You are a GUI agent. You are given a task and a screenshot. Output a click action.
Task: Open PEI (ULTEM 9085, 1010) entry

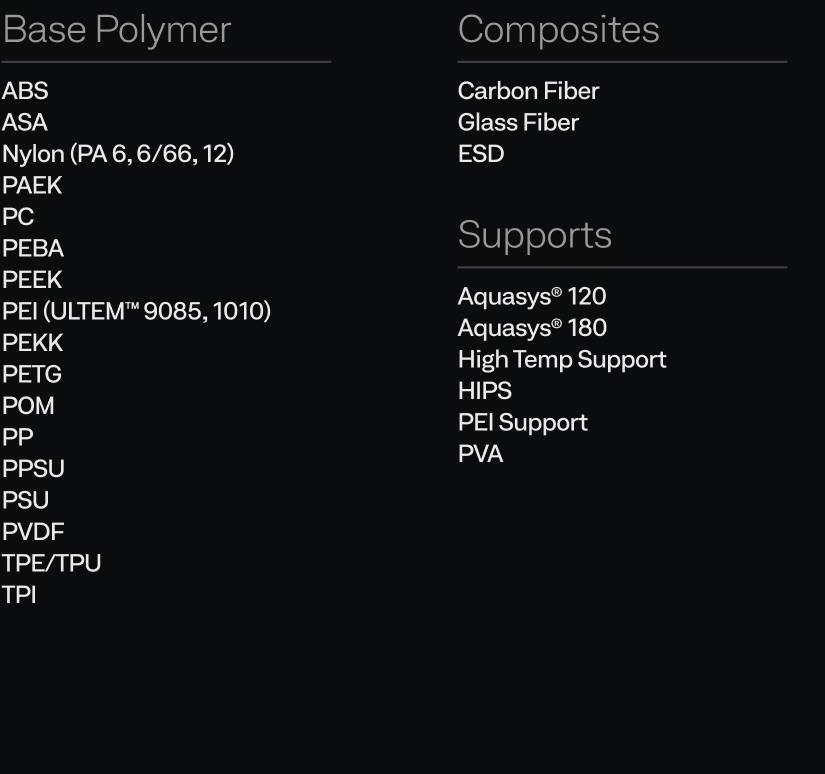pyautogui.click(x=136, y=311)
